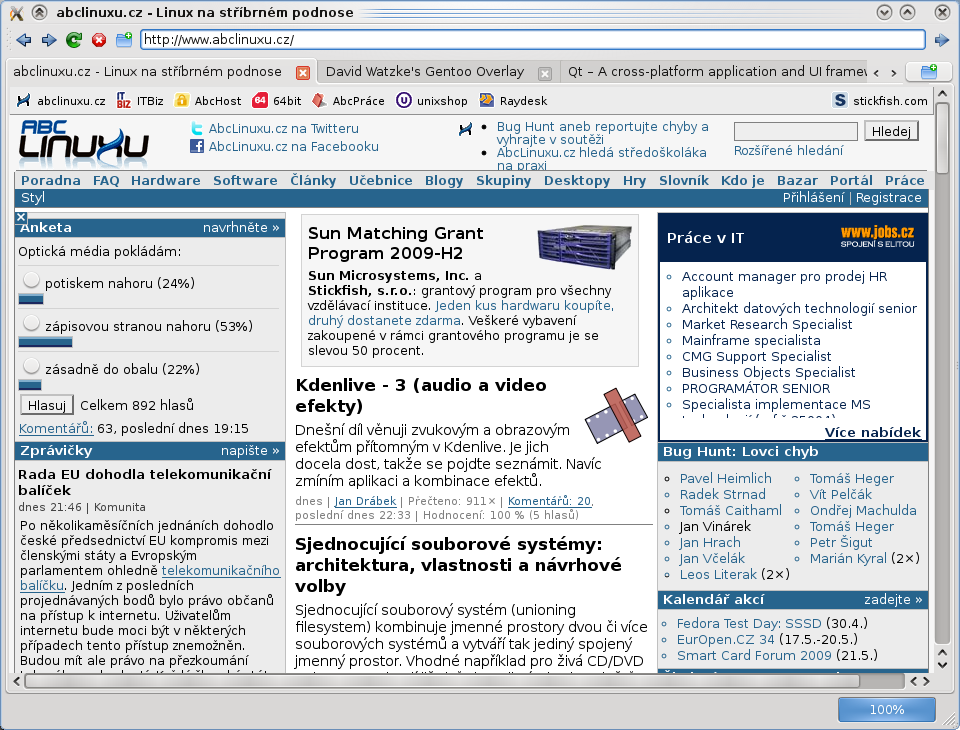Switch to the David Watzke's Gentoo Overlay tab
The height and width of the screenshot is (730, 960).
tap(425, 72)
